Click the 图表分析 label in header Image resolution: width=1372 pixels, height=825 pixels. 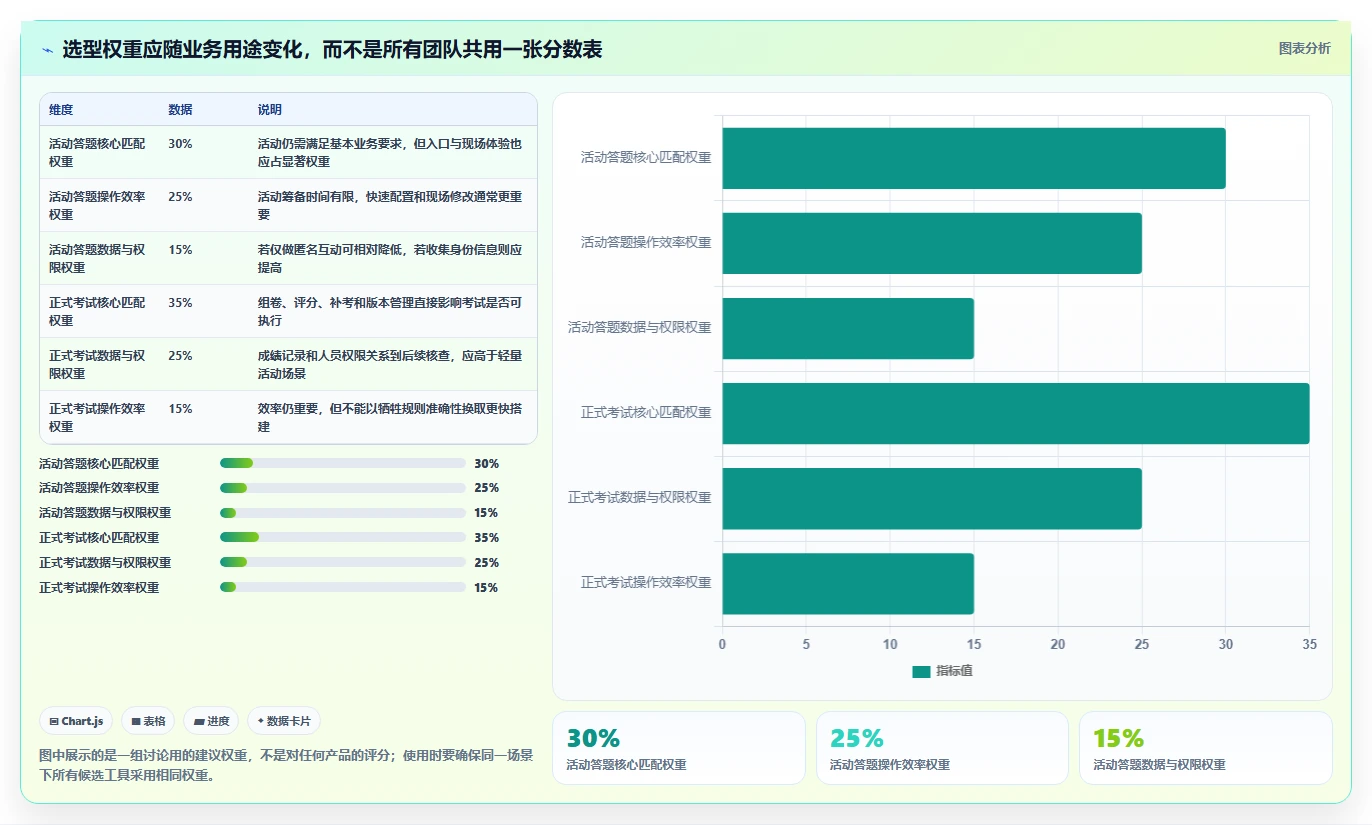pyautogui.click(x=1305, y=48)
